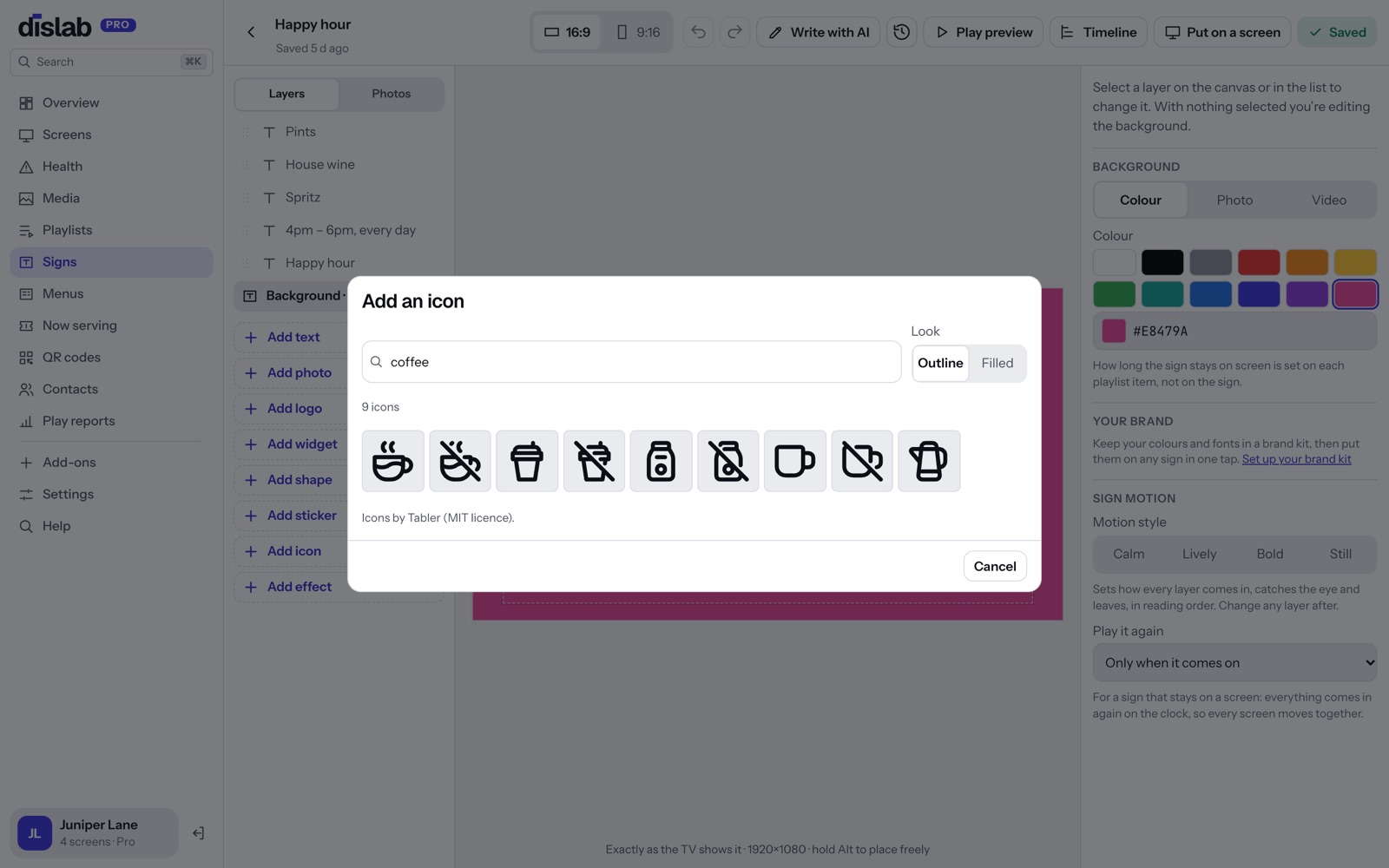Choose the crossed-out takeaway cup icon
The height and width of the screenshot is (868, 1389).
click(594, 461)
